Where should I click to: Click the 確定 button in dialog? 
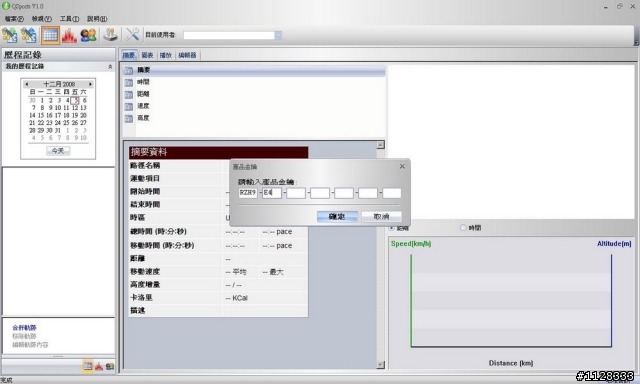[x=337, y=216]
